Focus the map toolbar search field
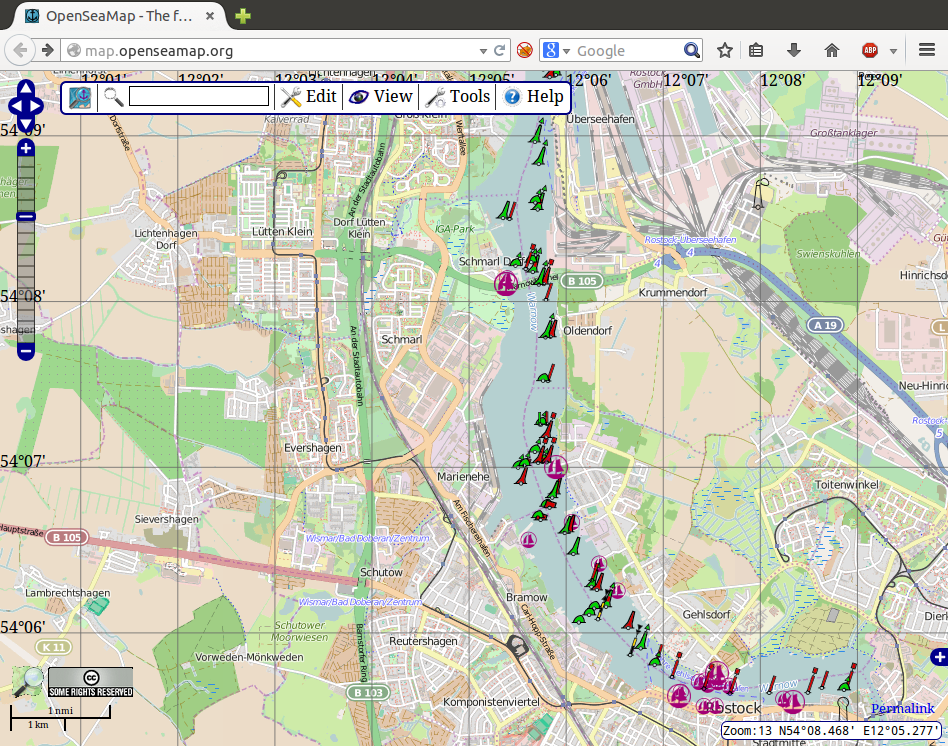Viewport: 948px width, 746px height. 199,96
